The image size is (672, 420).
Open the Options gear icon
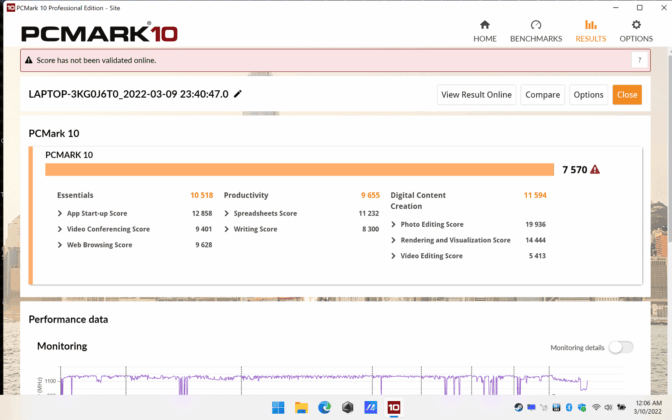click(x=636, y=24)
